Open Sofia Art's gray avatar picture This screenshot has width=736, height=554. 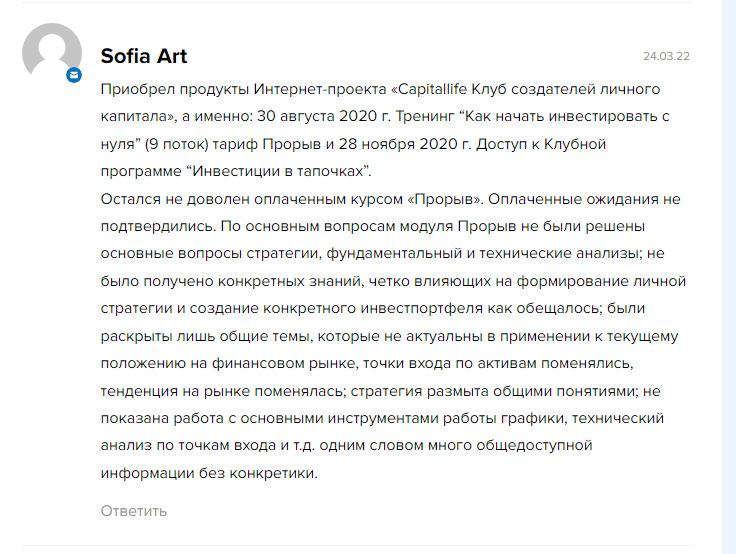point(52,51)
